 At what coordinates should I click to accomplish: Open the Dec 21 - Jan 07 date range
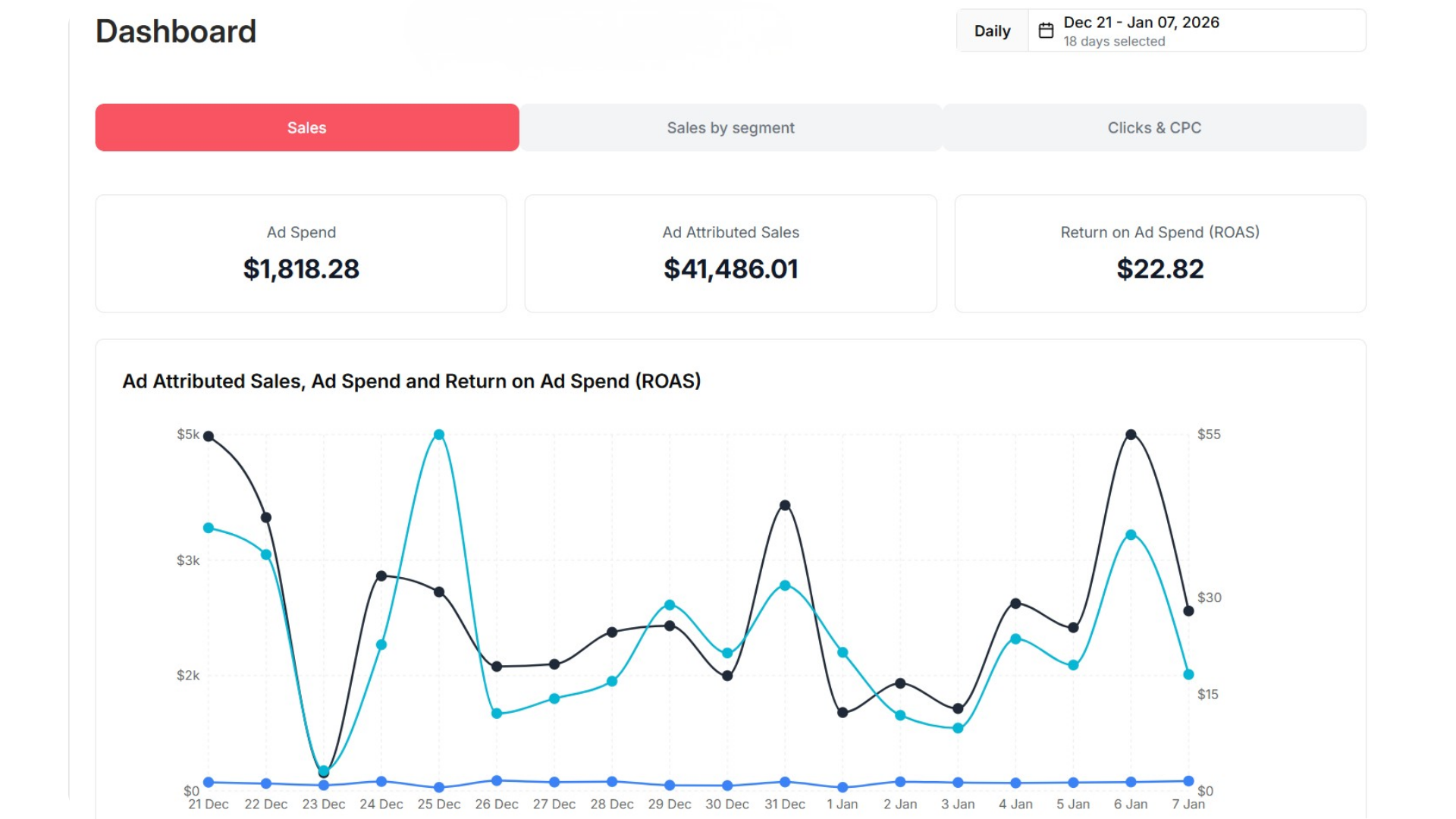coord(1141,23)
